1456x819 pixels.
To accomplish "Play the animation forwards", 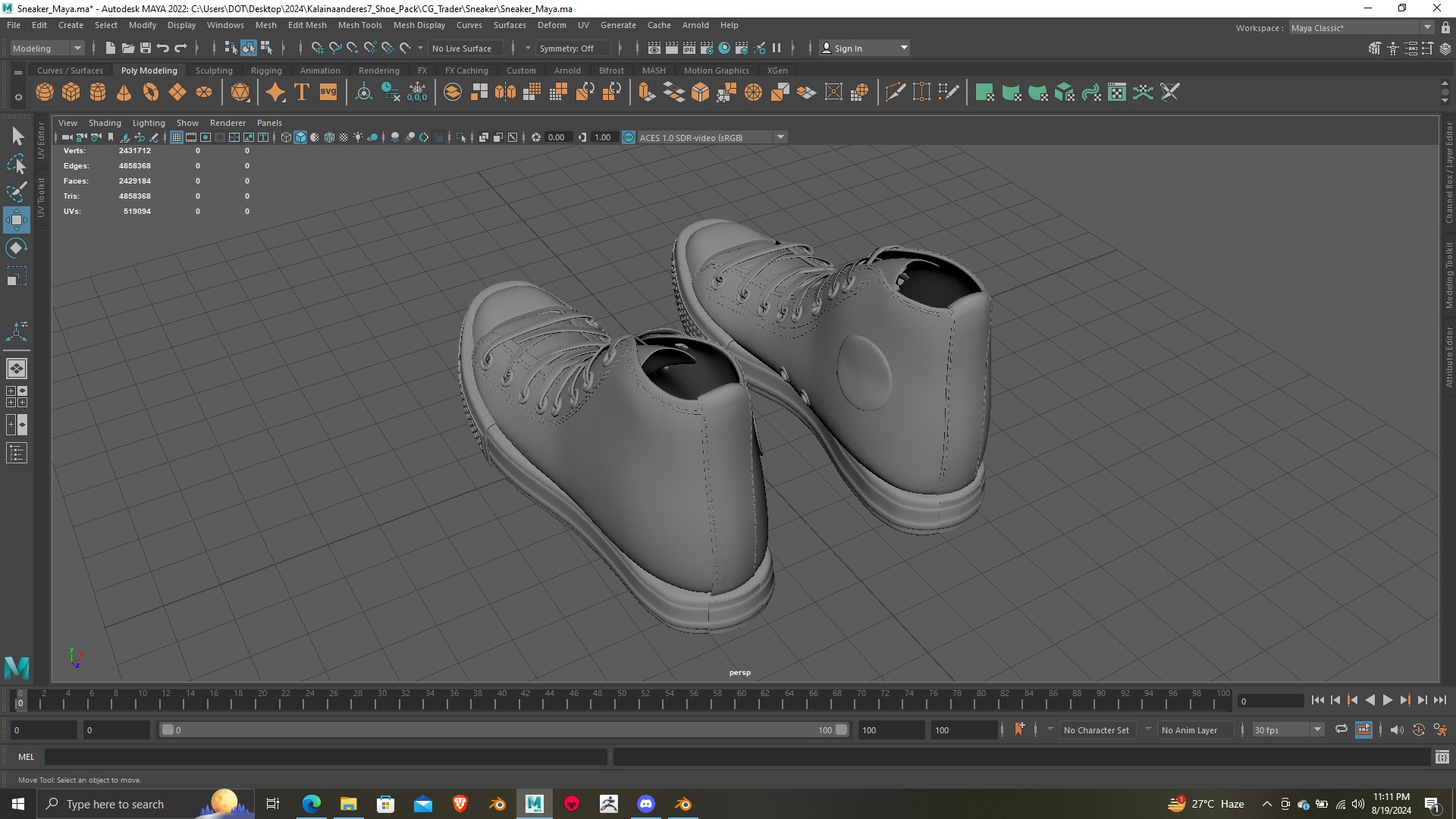I will [x=1388, y=701].
